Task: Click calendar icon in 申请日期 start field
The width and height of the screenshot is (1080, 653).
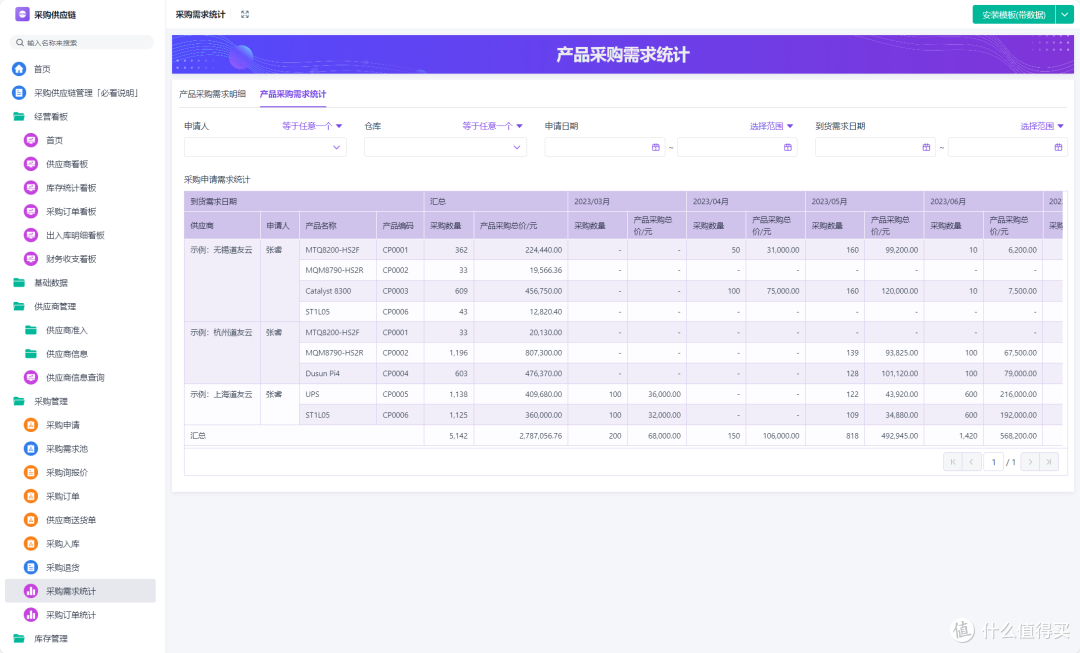Action: pos(656,147)
